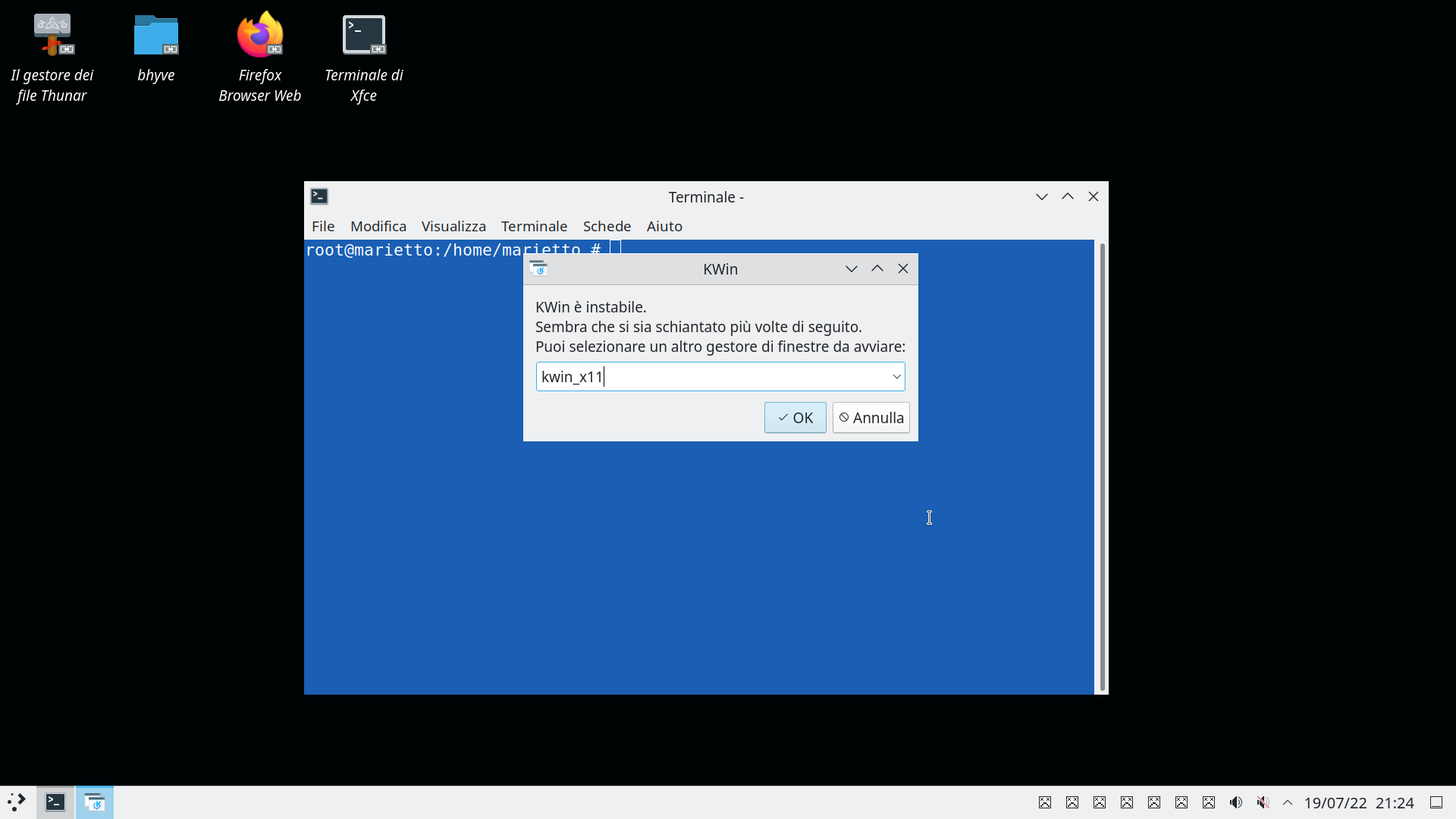The height and width of the screenshot is (819, 1456).
Task: Roll down the KWin dialog title chevron
Action: click(852, 269)
